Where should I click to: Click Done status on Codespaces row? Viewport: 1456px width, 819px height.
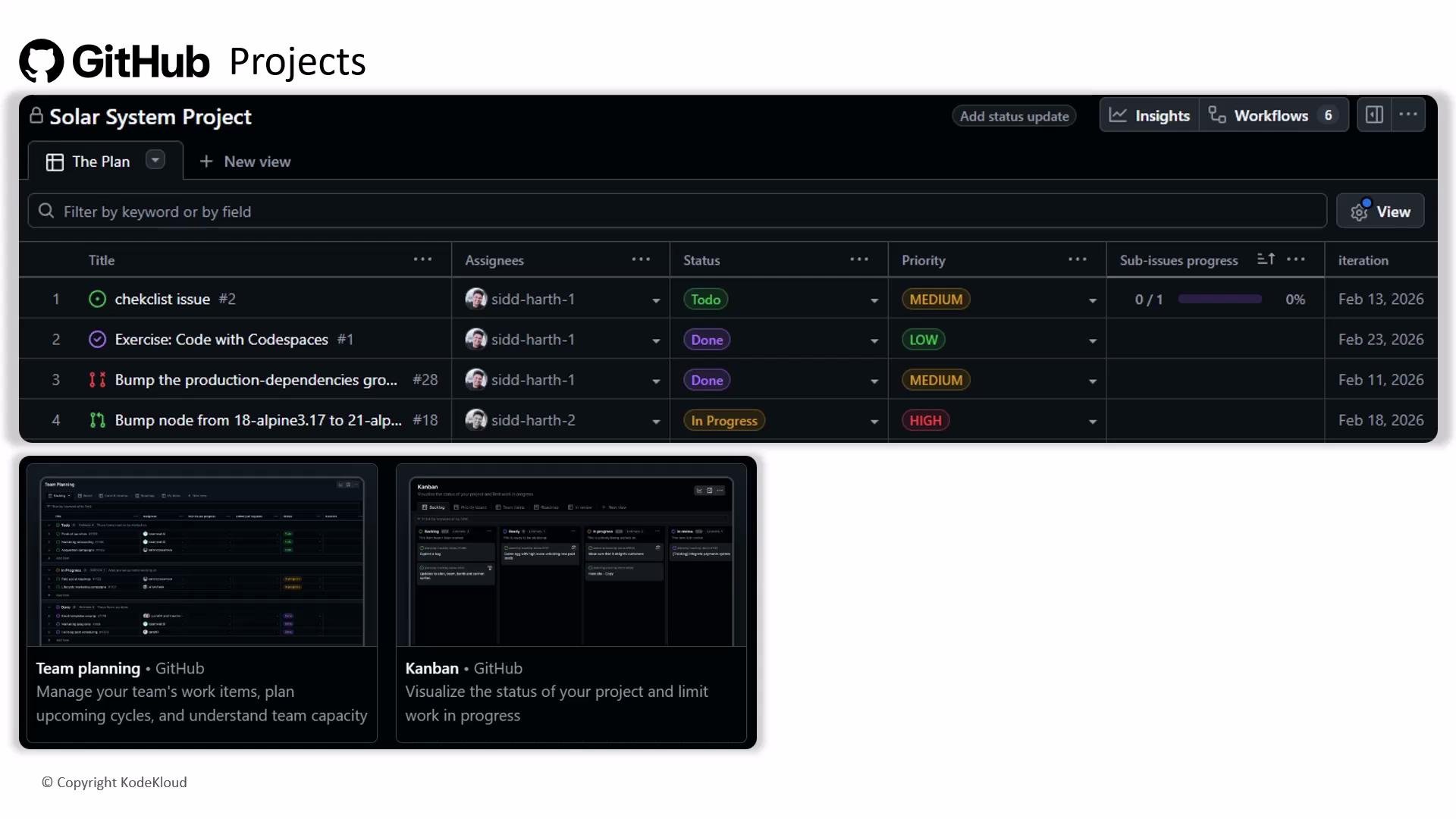707,339
